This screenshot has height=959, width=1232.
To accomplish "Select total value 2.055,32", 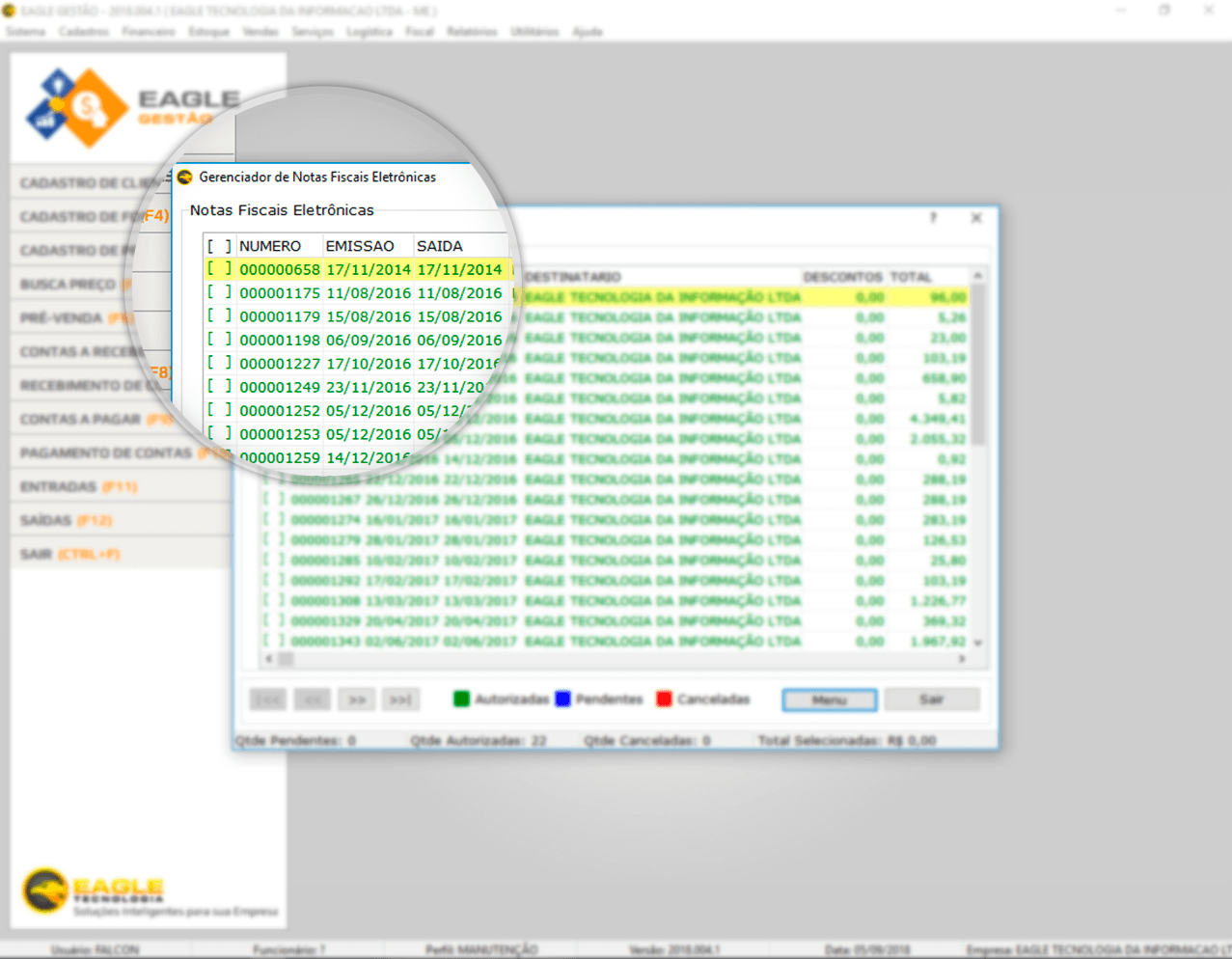I will point(938,439).
